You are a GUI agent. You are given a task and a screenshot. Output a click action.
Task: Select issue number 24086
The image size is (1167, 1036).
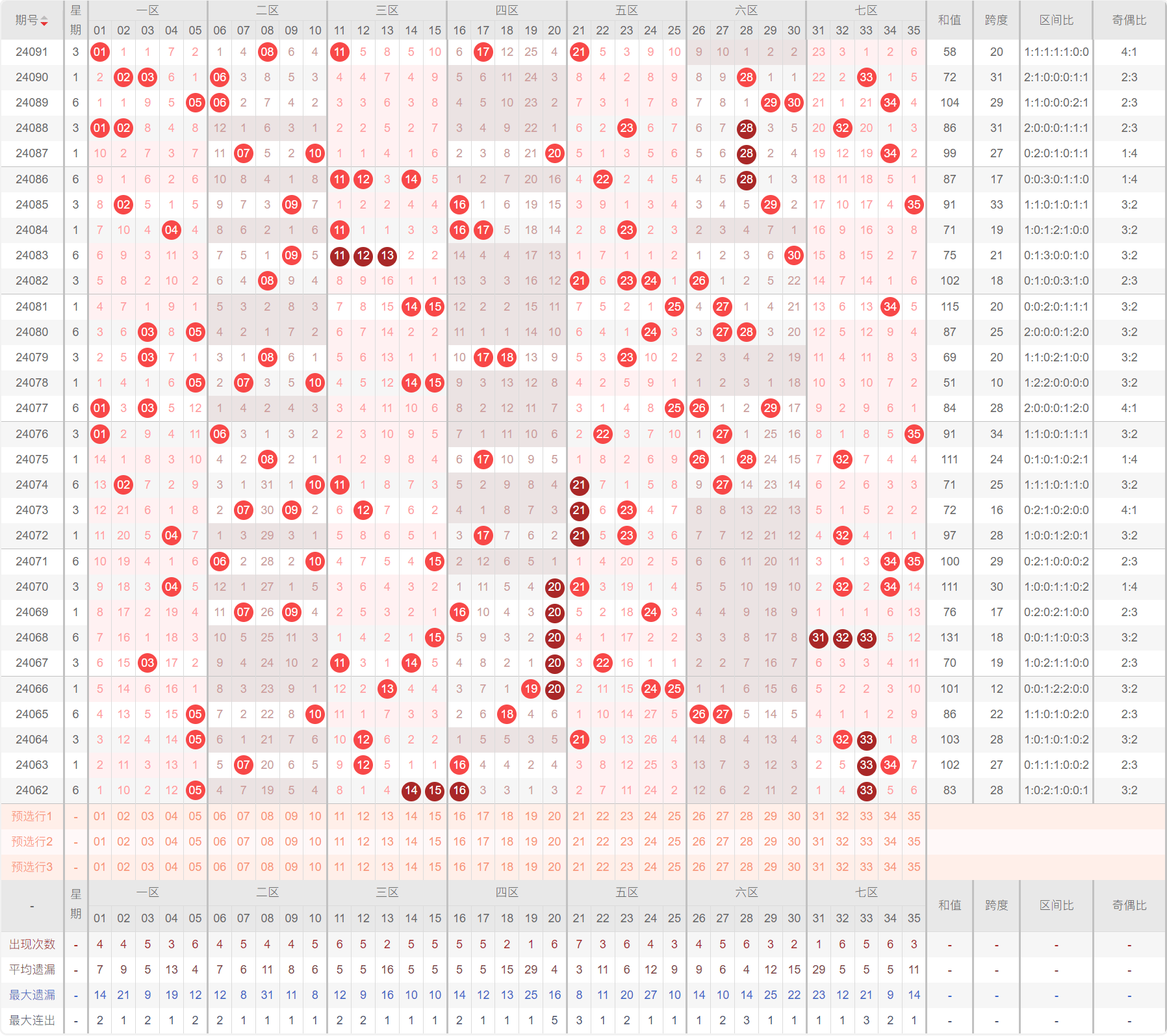[32, 179]
